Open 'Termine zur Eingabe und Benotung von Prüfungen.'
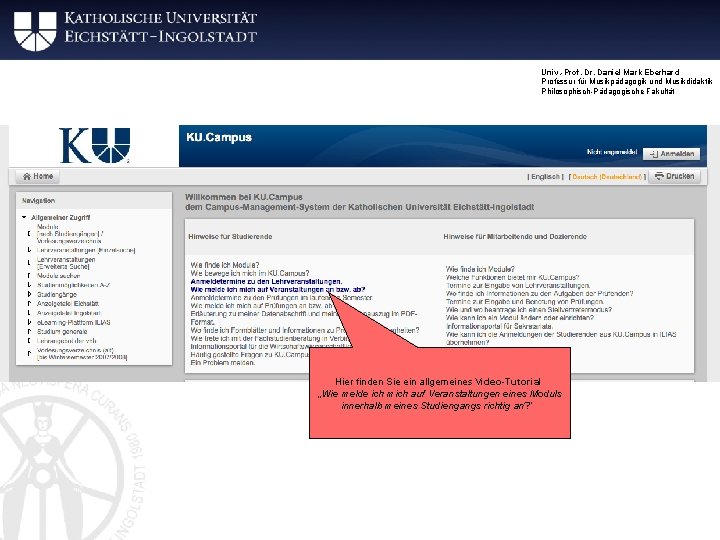Viewport: 720px width, 540px height. click(525, 302)
